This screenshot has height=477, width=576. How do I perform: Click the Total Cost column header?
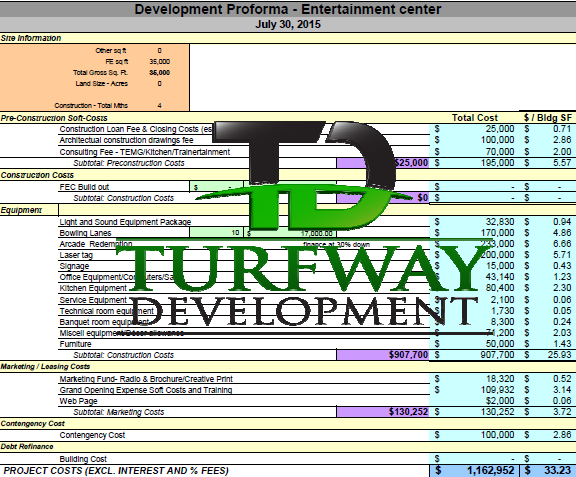click(475, 118)
